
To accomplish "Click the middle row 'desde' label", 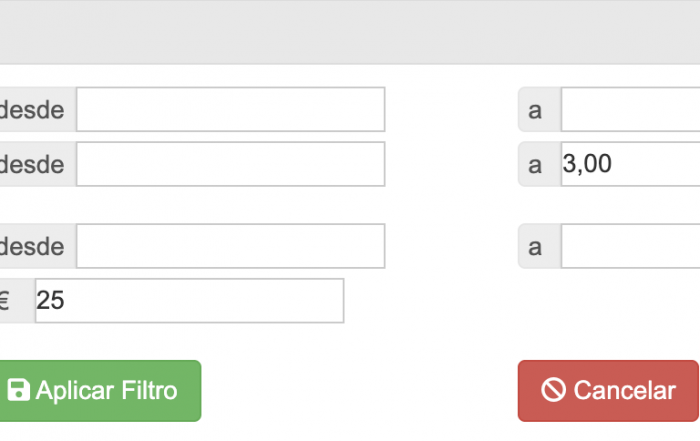I will point(32,164).
